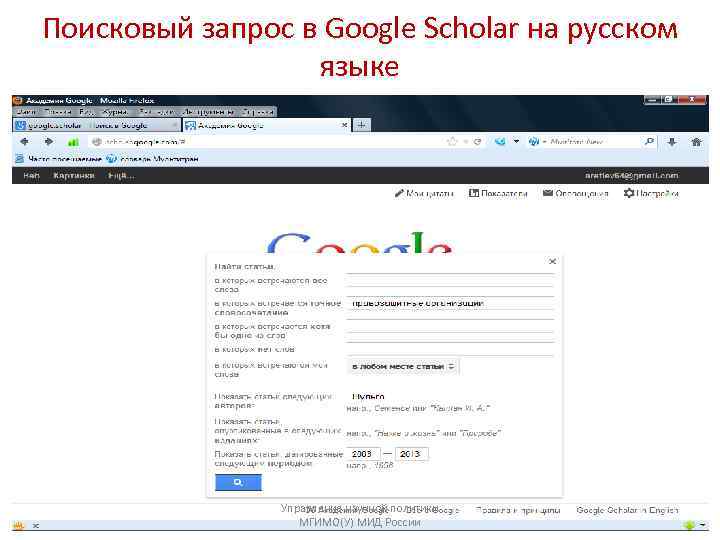Click the Firefox icon in the title bar
Image resolution: width=720 pixels, height=540 pixels.
[x=17, y=101]
